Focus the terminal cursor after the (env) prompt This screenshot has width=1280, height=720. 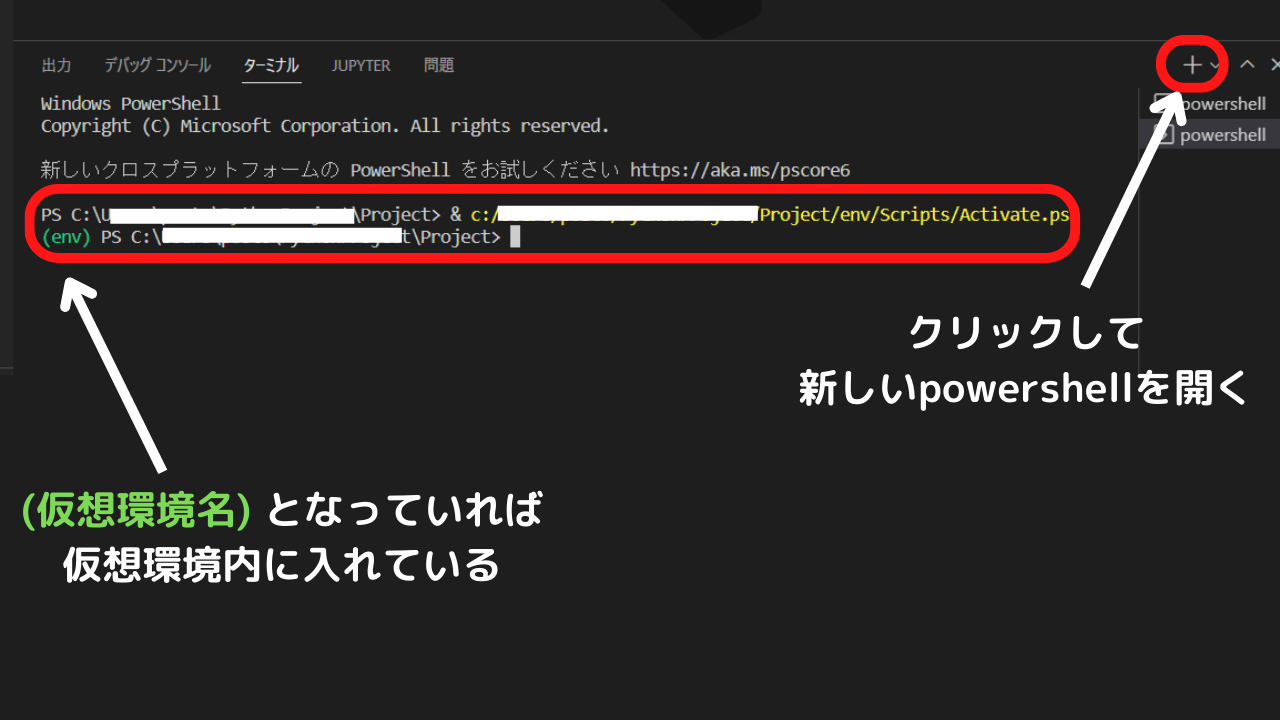click(515, 237)
